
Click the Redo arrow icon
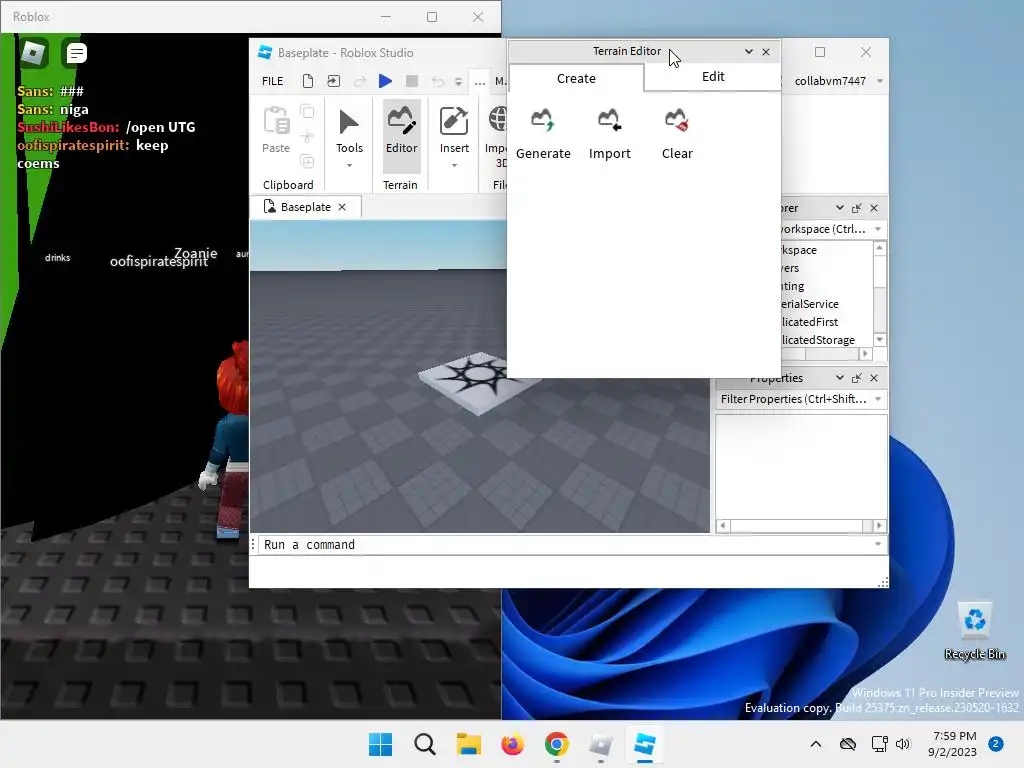360,81
